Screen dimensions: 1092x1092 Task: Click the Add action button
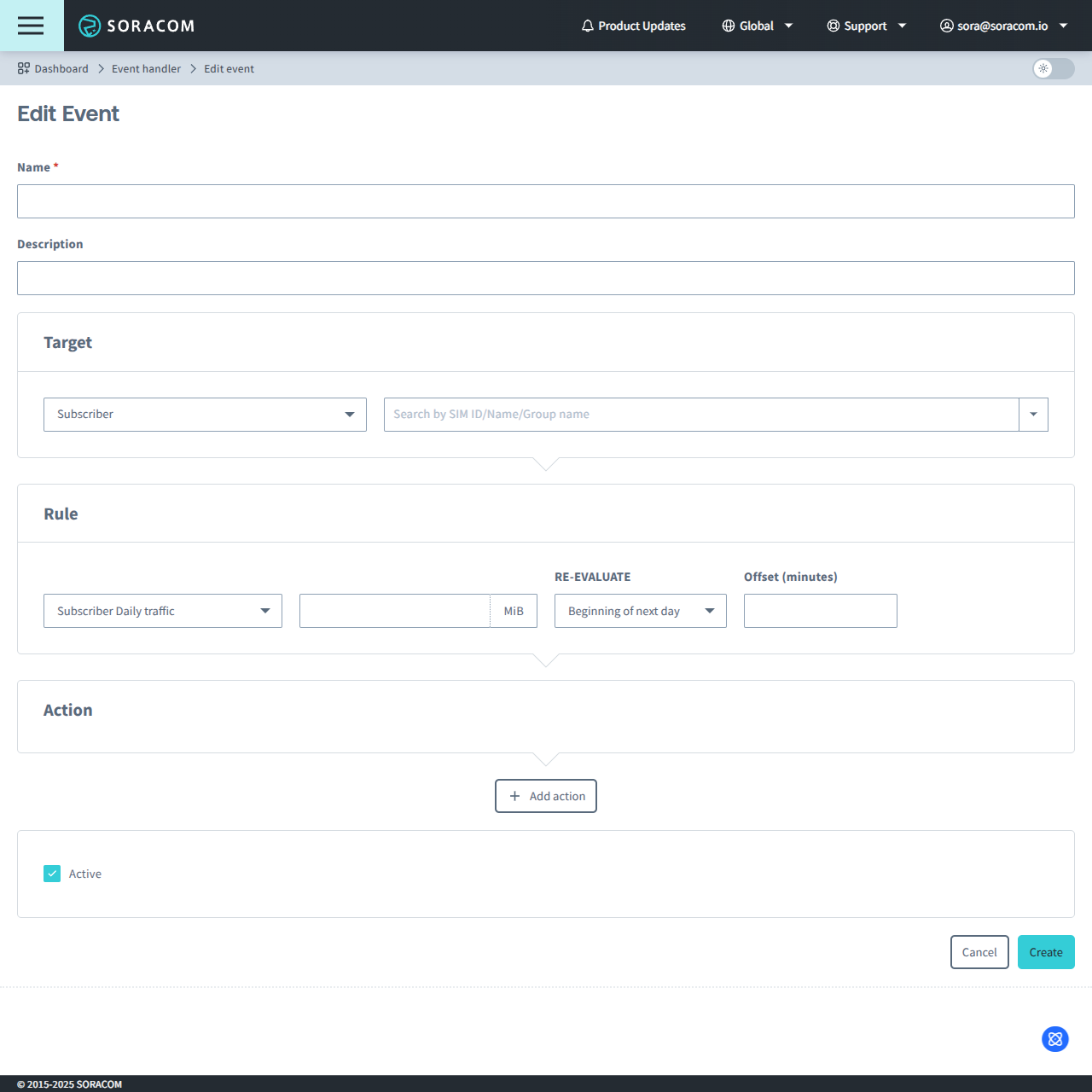pyautogui.click(x=545, y=795)
